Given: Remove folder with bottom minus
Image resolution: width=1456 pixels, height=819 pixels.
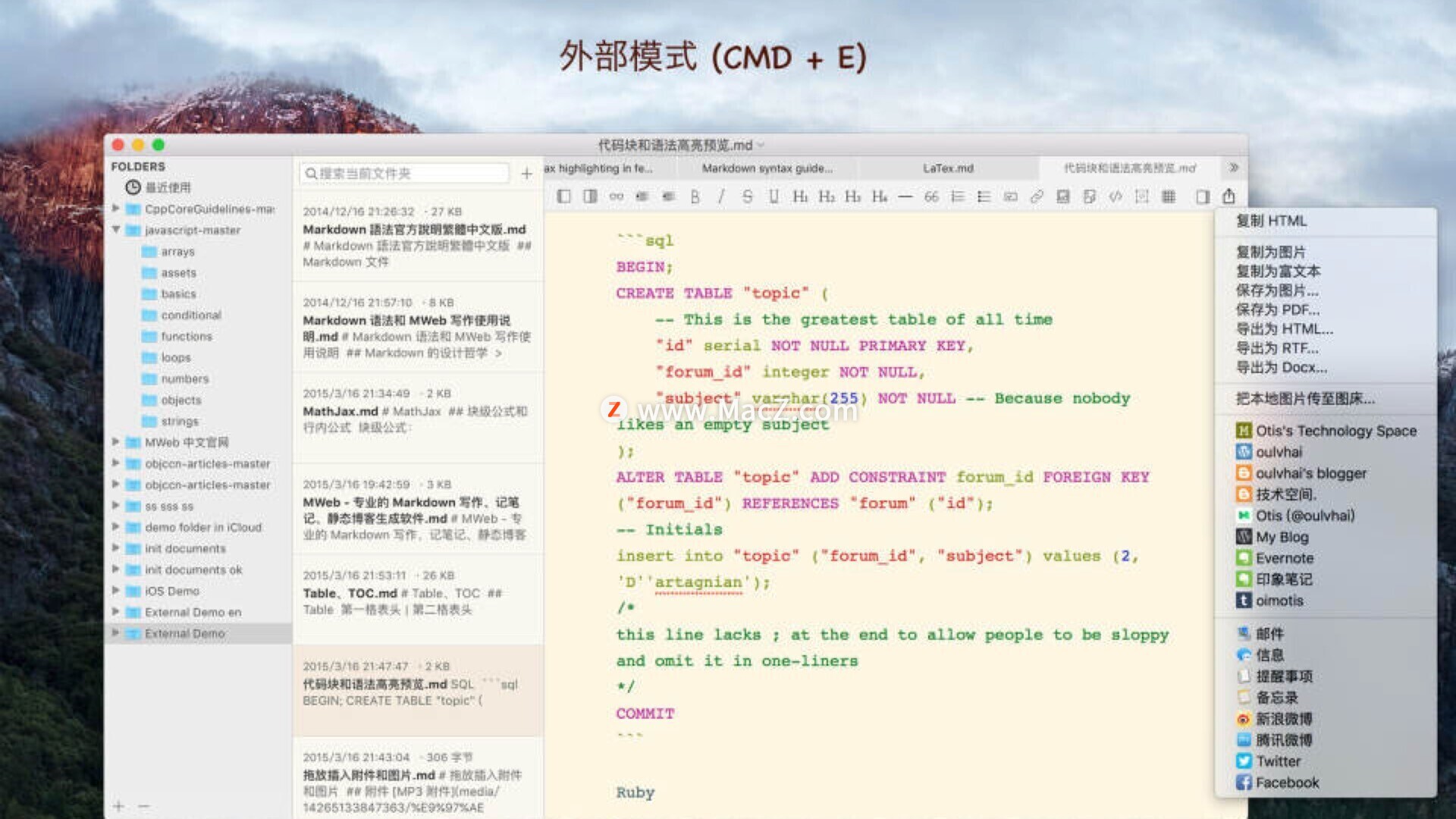Looking at the screenshot, I should tap(144, 805).
